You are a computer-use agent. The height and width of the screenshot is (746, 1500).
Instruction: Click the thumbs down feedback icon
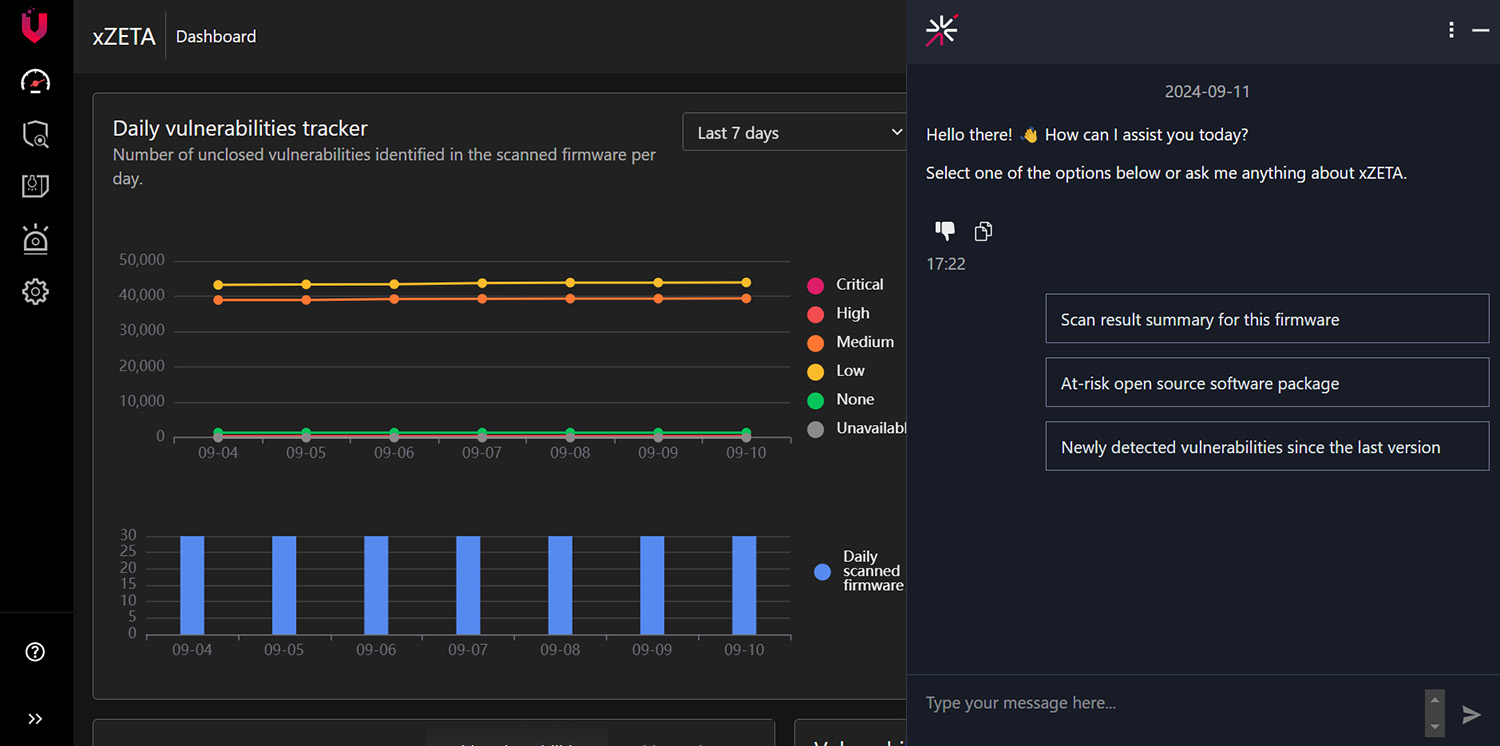[x=945, y=231]
